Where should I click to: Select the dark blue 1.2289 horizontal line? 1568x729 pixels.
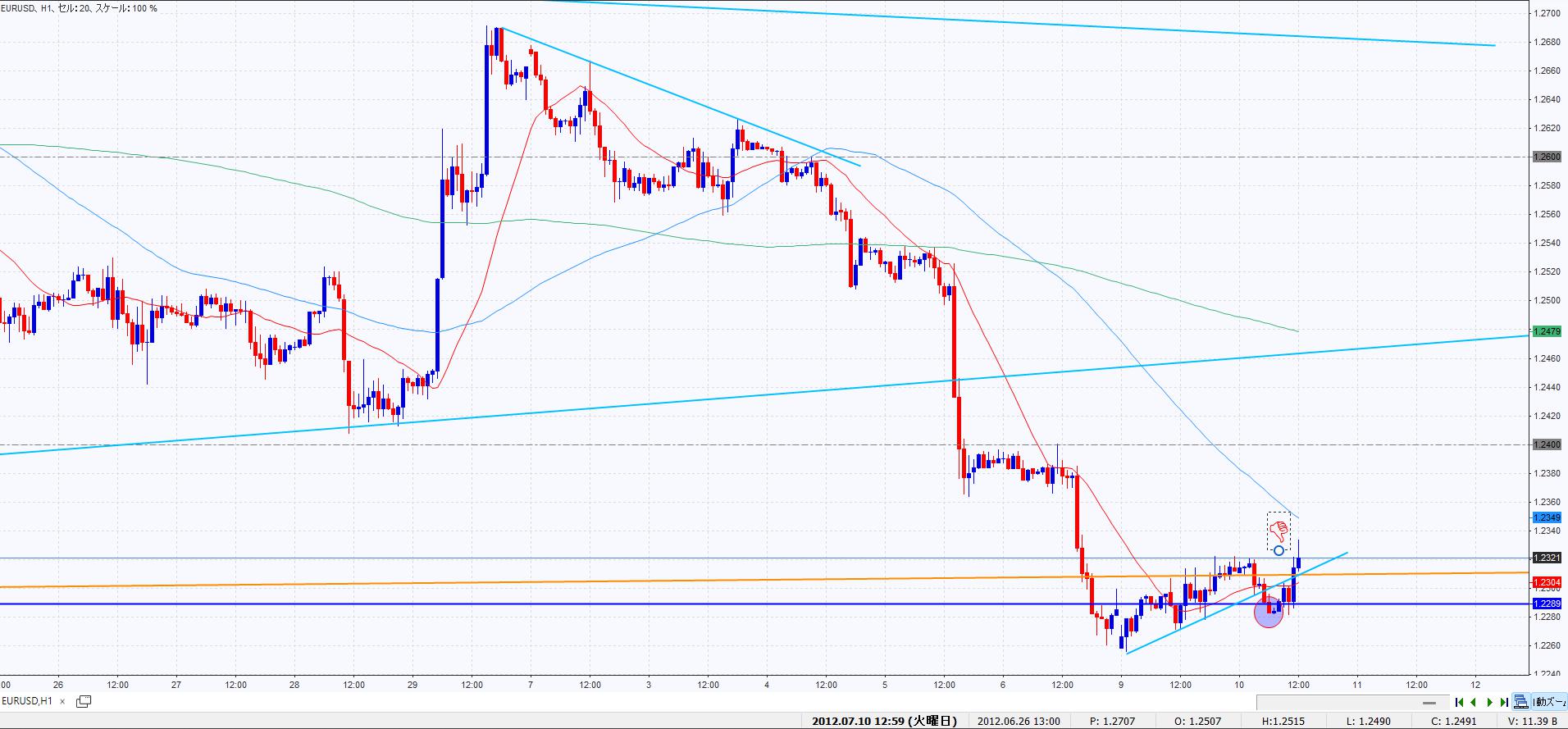click(x=574, y=604)
